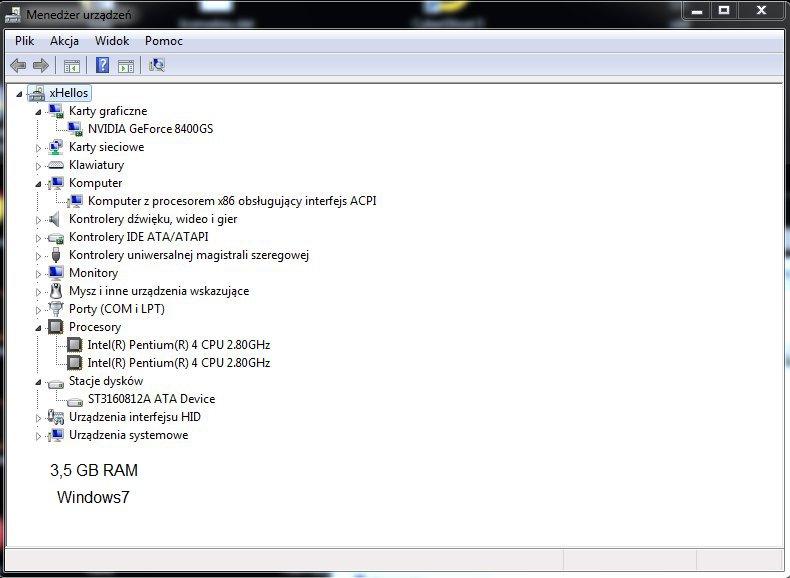Click the Stacje dysków drive icon
The height and width of the screenshot is (578, 790).
point(55,384)
